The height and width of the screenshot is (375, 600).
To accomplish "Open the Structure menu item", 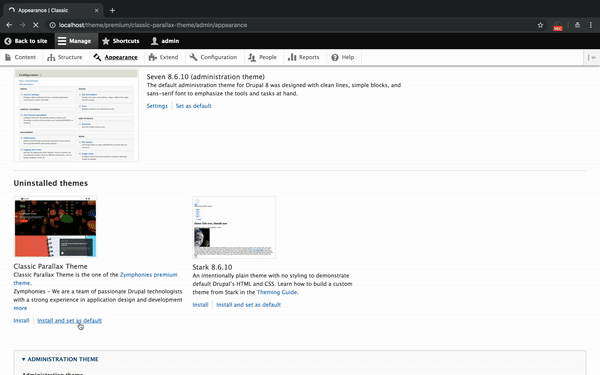I will pos(65,57).
